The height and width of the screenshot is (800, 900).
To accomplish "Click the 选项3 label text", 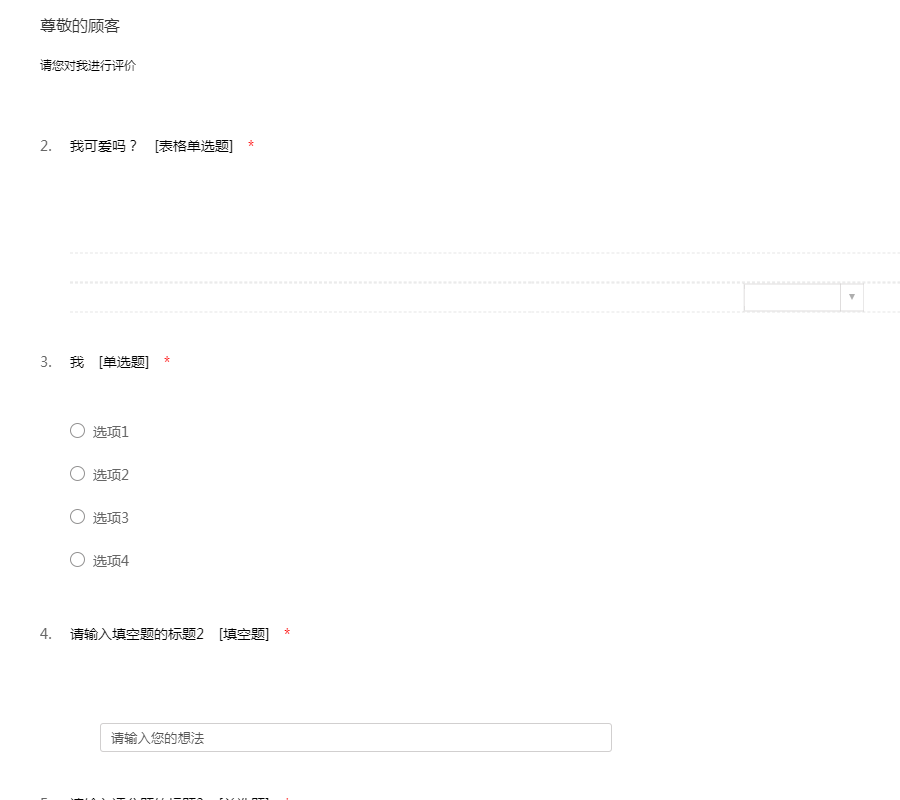I will pyautogui.click(x=111, y=518).
